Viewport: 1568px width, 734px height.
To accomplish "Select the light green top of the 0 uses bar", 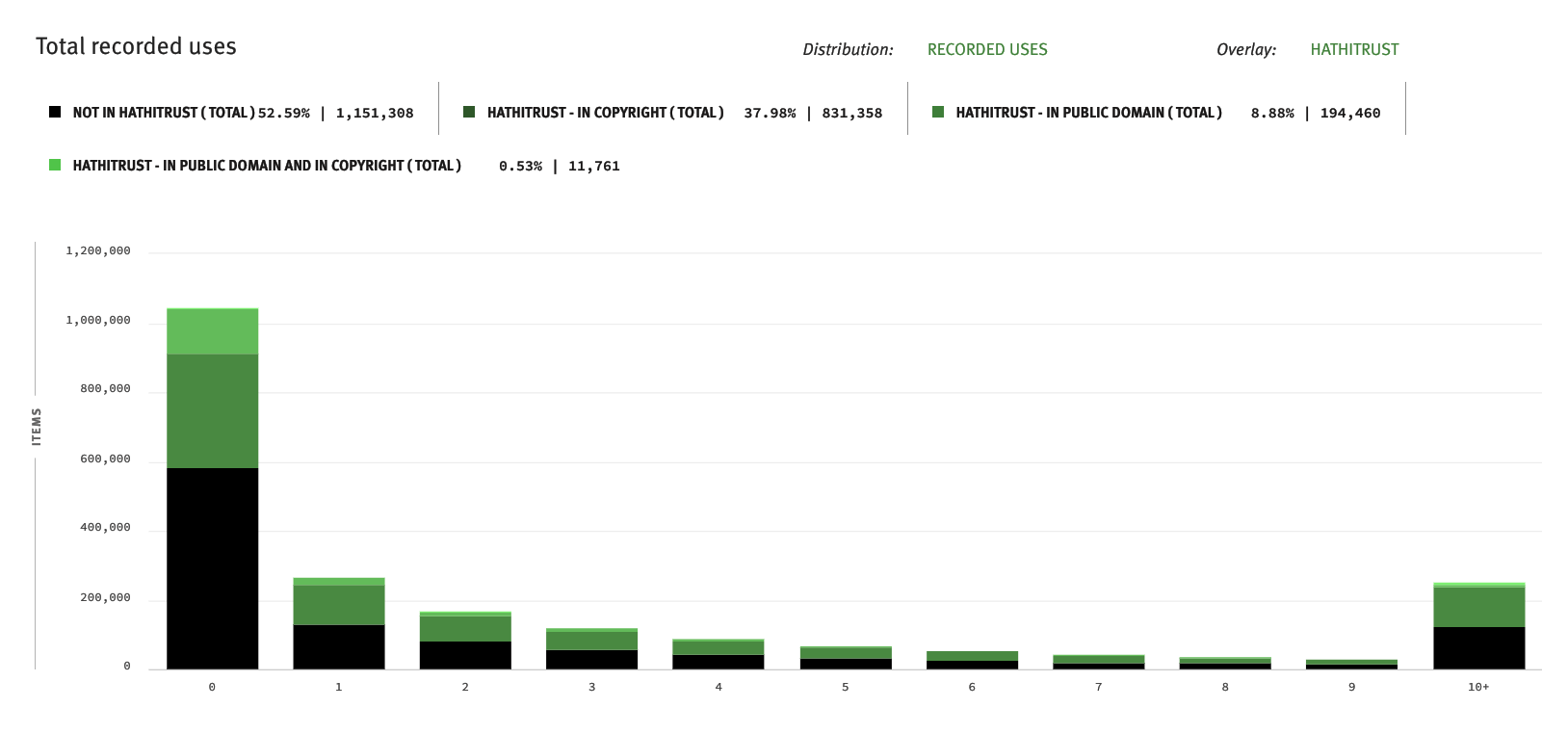I will pyautogui.click(x=212, y=331).
